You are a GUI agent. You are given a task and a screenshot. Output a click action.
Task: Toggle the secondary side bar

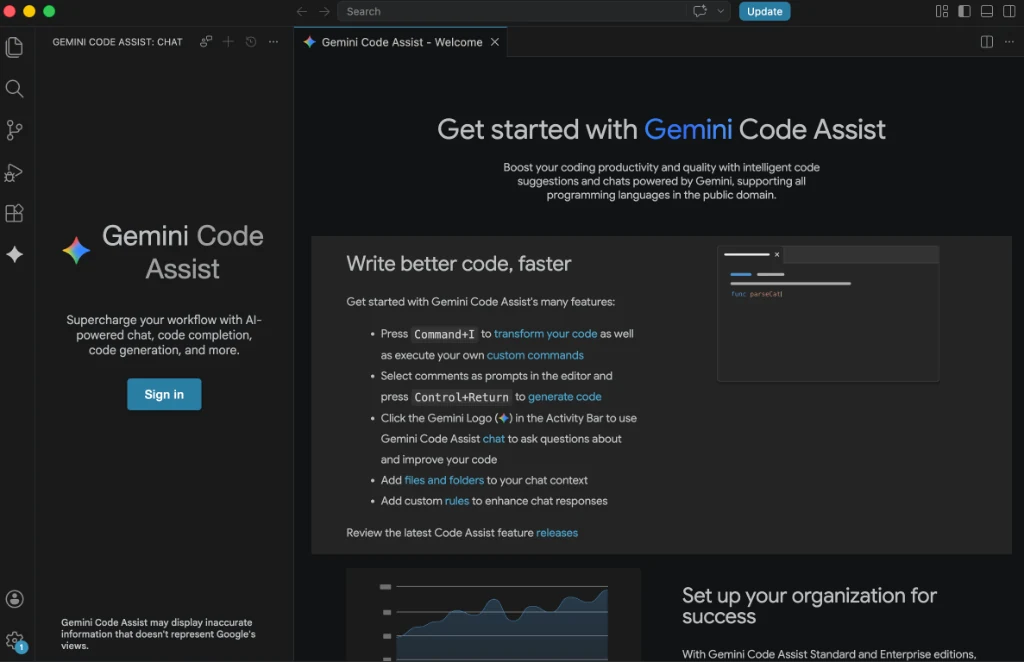pyautogui.click(x=1009, y=11)
